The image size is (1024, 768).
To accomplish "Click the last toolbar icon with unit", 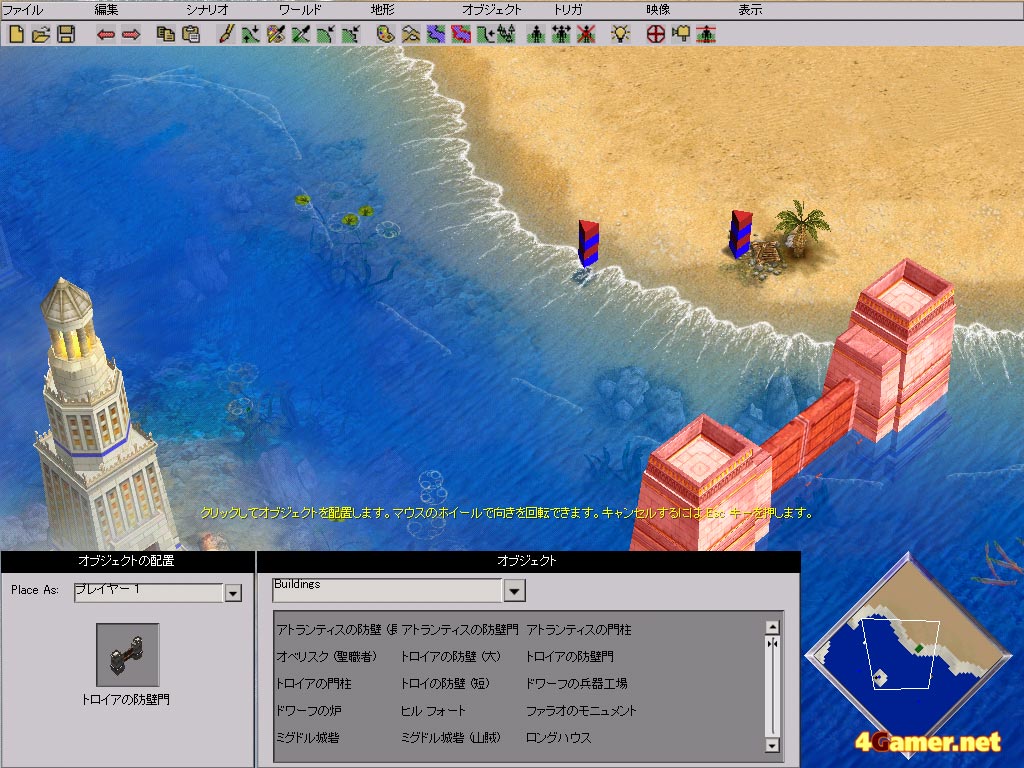I will [706, 34].
